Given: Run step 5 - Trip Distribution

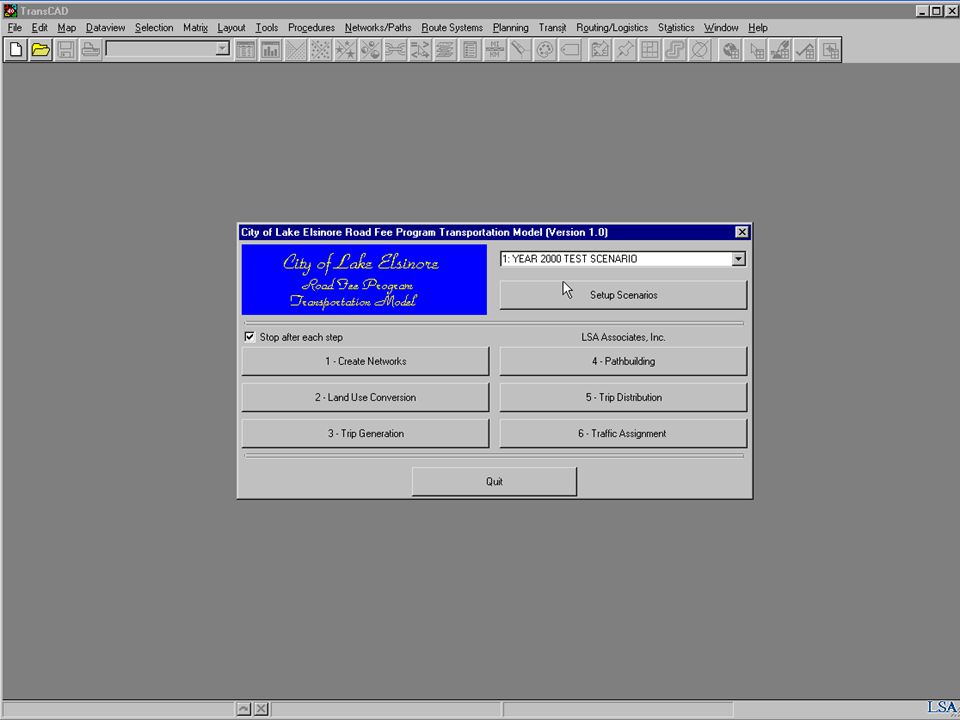Looking at the screenshot, I should pos(623,397).
